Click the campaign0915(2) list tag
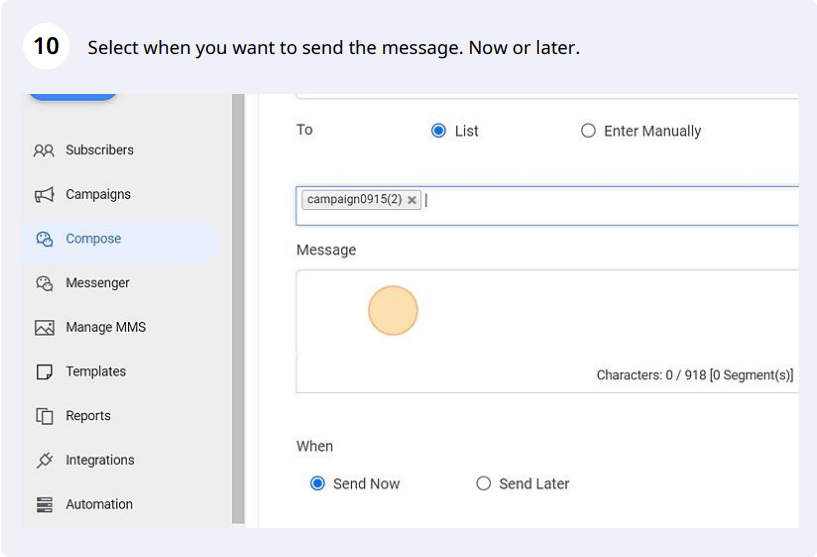Viewport: 817px width, 557px height. click(x=361, y=200)
